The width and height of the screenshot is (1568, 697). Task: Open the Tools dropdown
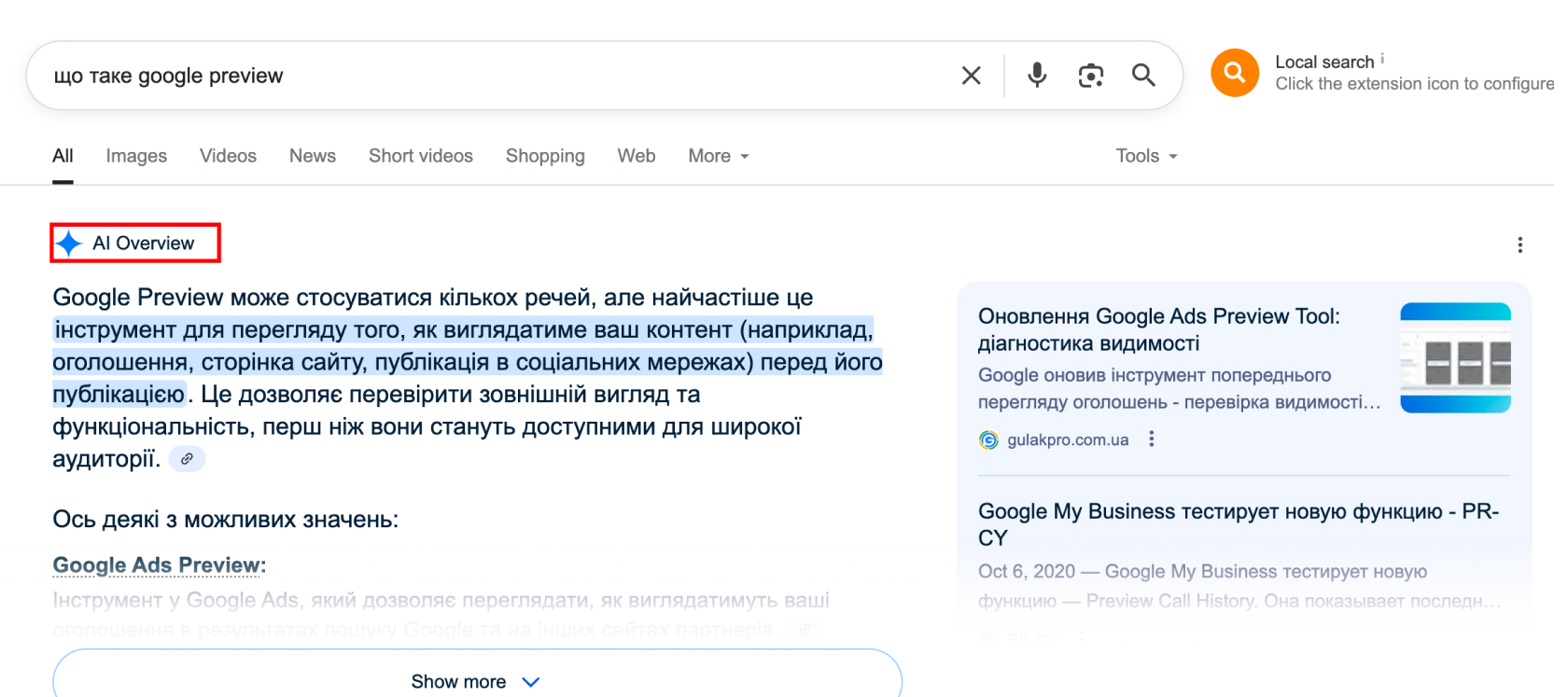(1146, 156)
